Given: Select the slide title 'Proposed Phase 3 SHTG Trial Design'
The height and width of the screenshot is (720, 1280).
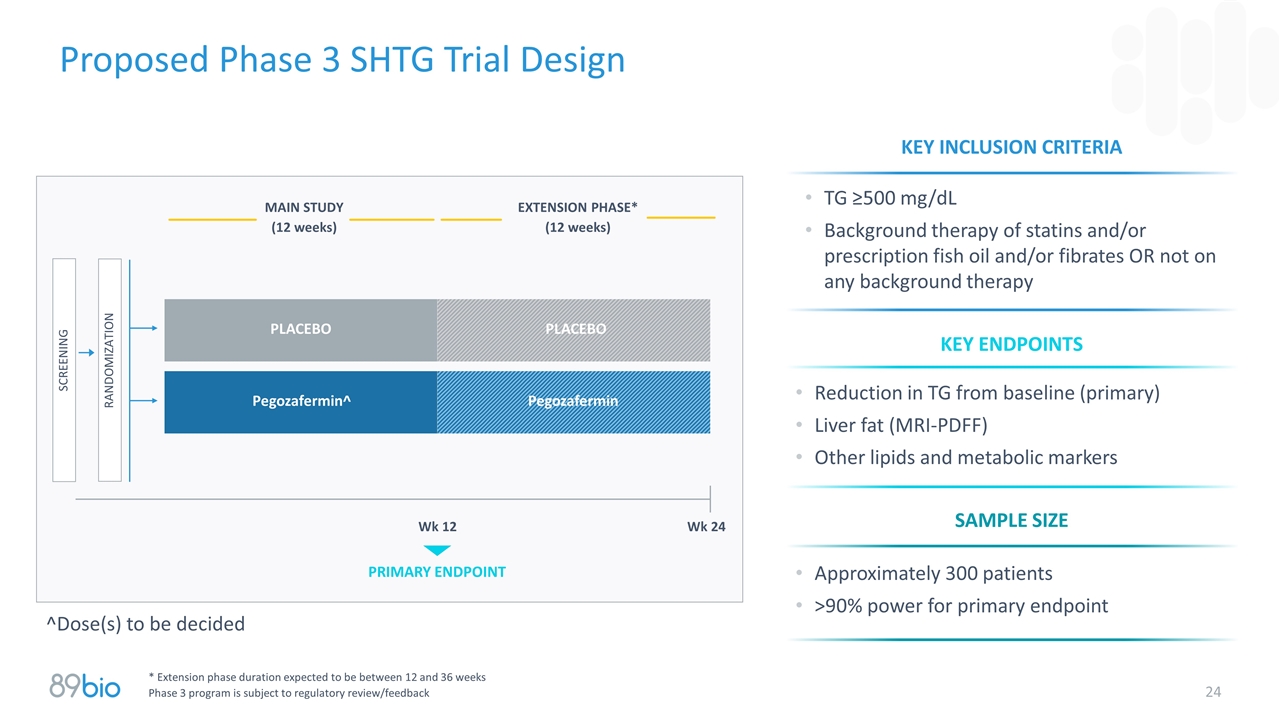Looking at the screenshot, I should pyautogui.click(x=342, y=60).
